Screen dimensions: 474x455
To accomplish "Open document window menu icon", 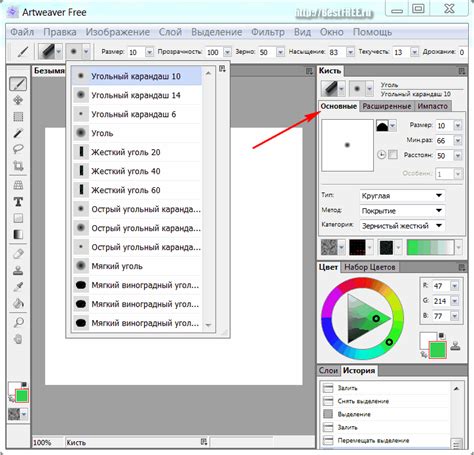I will tap(309, 71).
